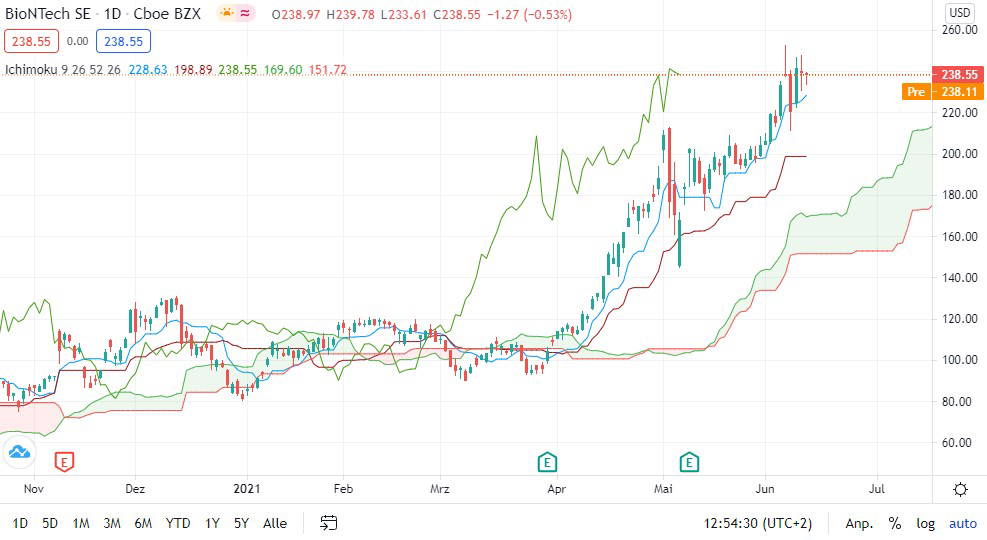987x540 pixels.
Task: Click the BioNTech SE symbol title
Action: click(x=48, y=13)
